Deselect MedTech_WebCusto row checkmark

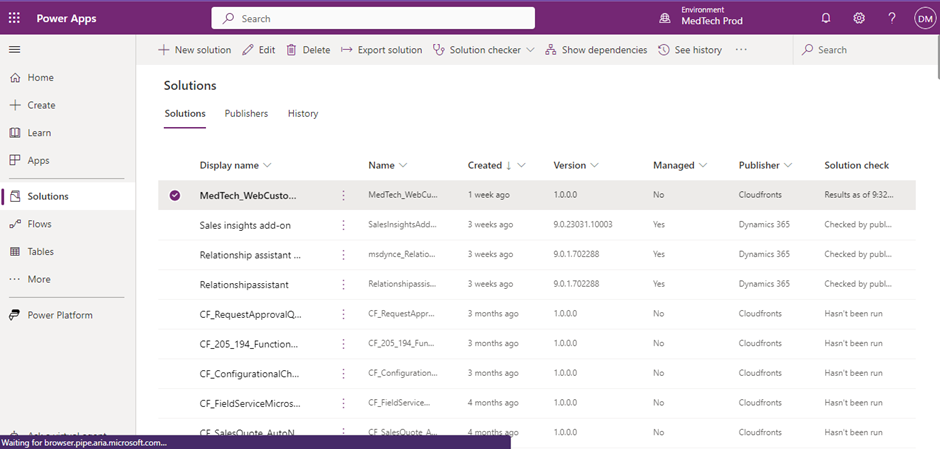click(174, 195)
